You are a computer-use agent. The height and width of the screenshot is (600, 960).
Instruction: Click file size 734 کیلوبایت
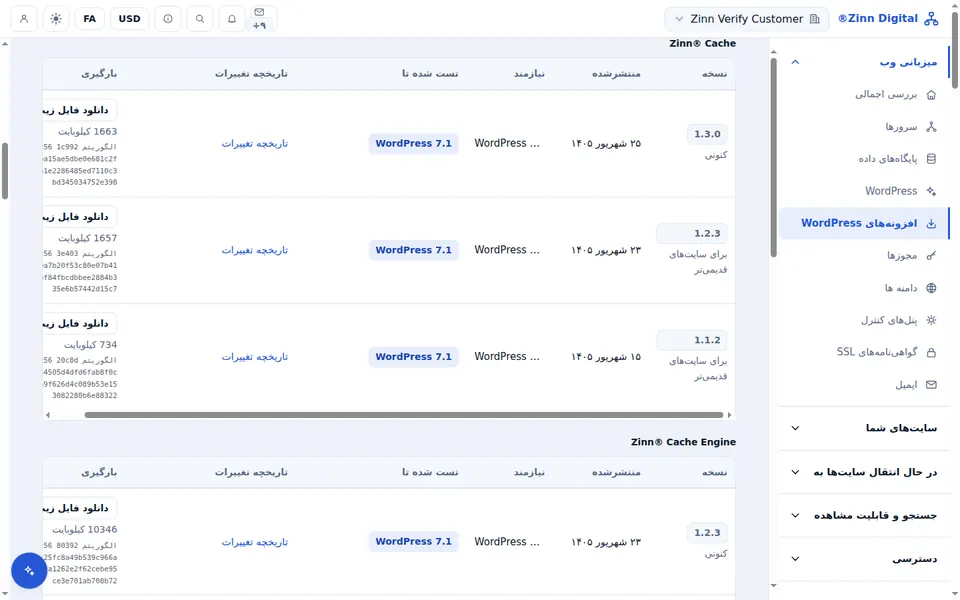tap(91, 345)
